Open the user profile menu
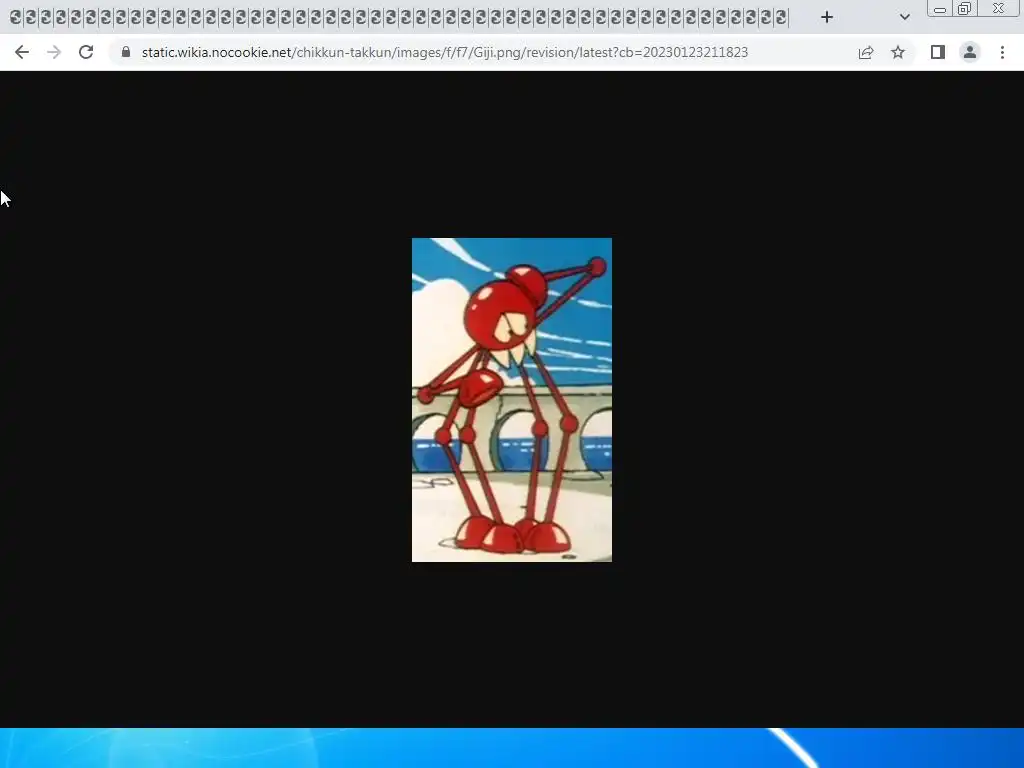This screenshot has height=768, width=1024. (970, 52)
